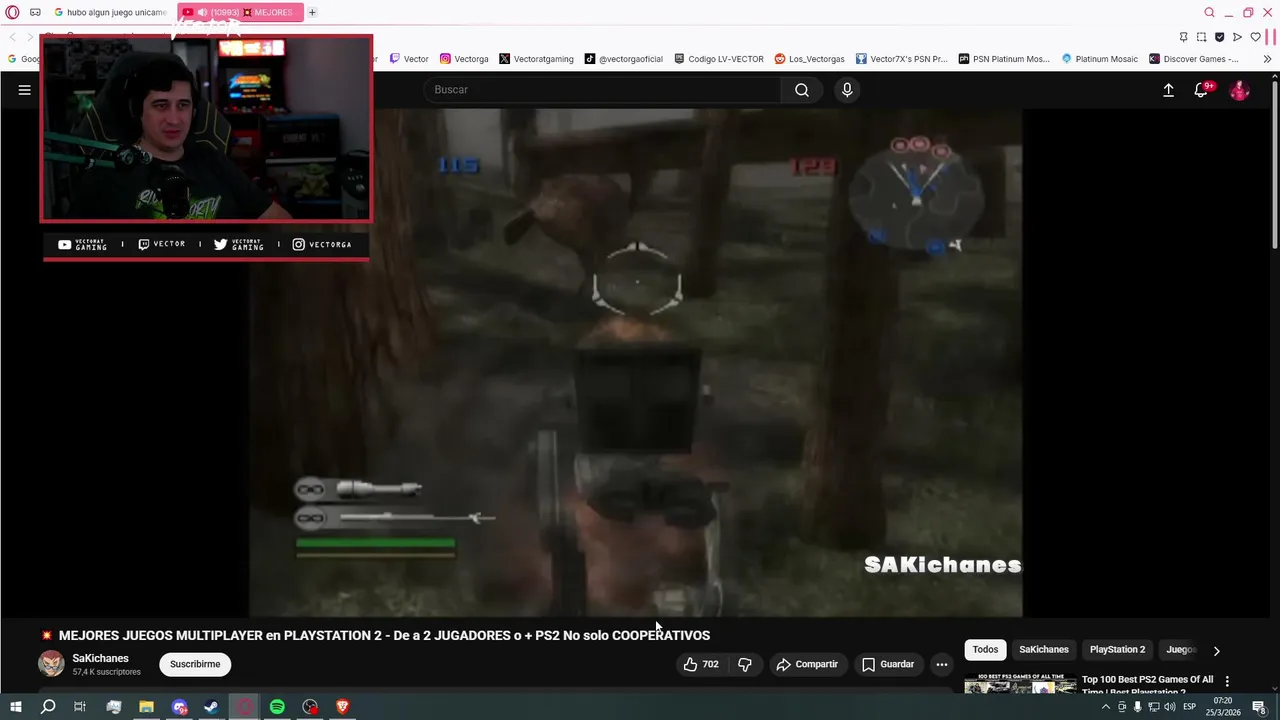Viewport: 1280px width, 720px height.
Task: Take a snapshot with the capture icon
Action: pos(1201,37)
